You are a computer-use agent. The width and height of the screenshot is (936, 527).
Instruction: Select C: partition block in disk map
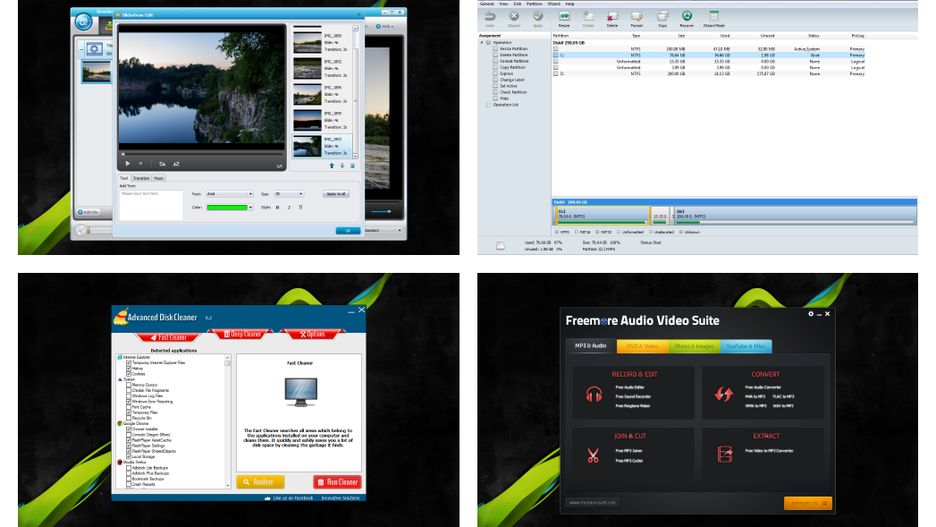[x=601, y=215]
